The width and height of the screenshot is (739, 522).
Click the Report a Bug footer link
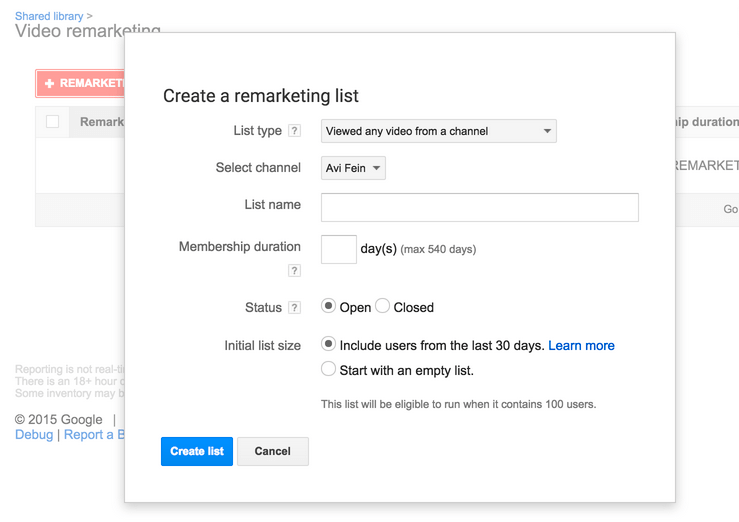(x=94, y=435)
